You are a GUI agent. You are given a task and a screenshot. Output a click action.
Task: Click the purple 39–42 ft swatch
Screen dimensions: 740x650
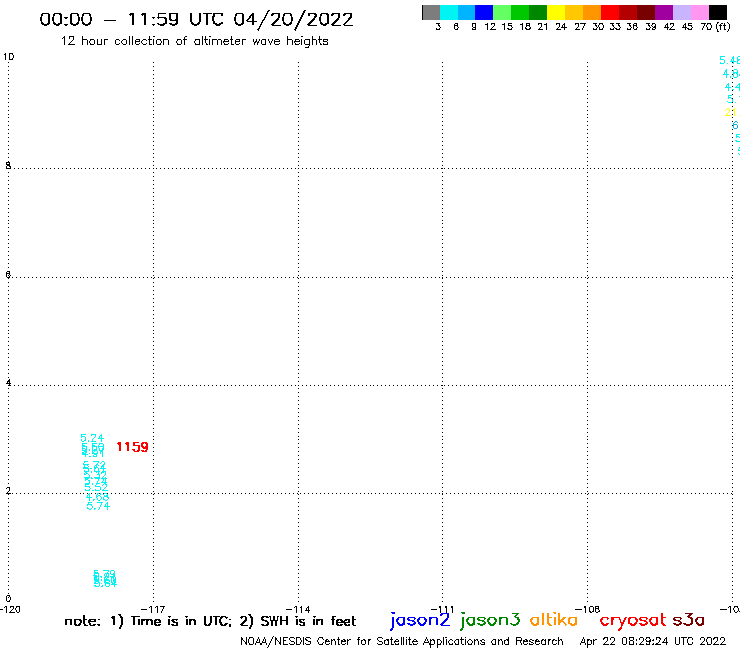tap(664, 12)
